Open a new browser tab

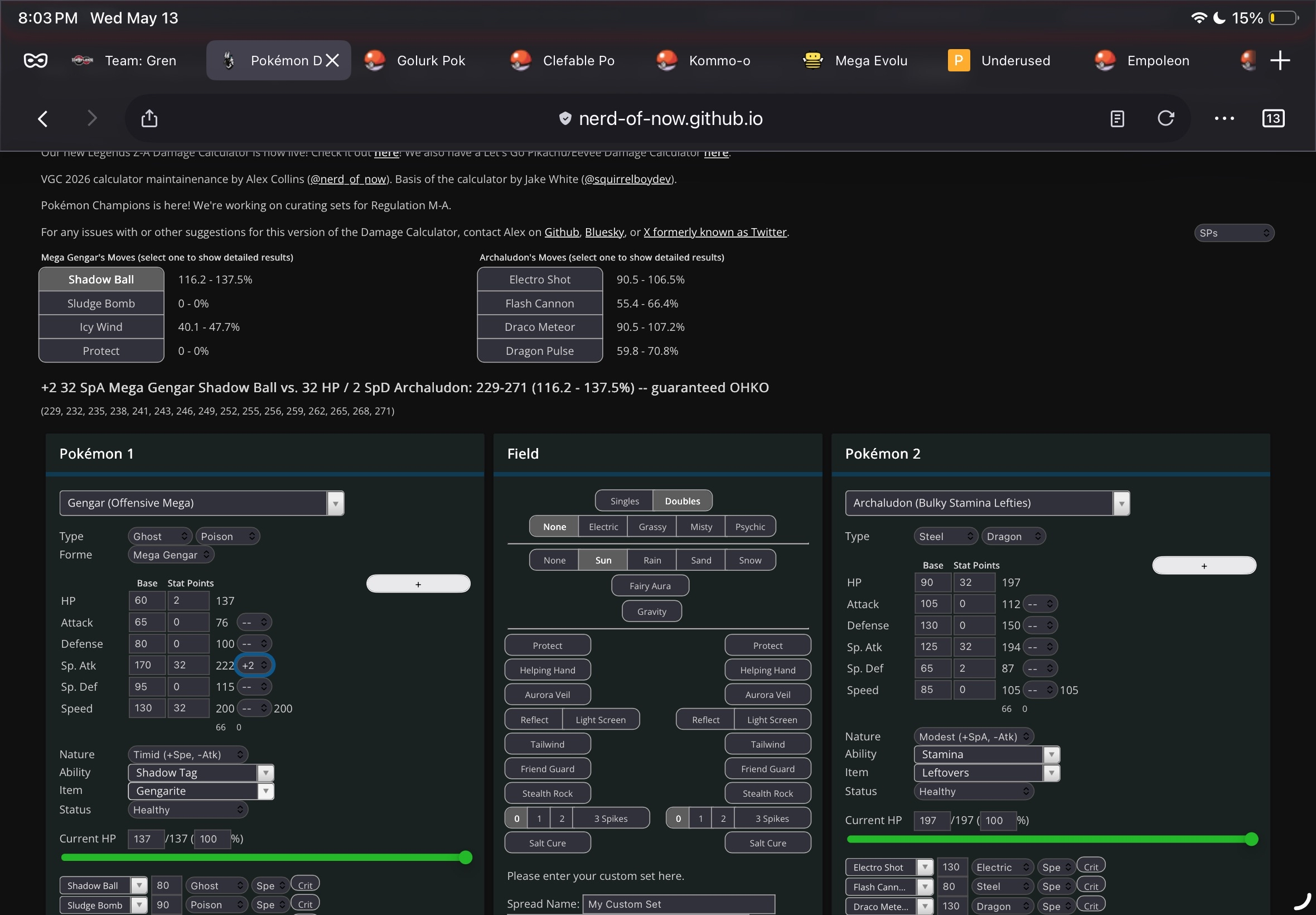point(1280,60)
